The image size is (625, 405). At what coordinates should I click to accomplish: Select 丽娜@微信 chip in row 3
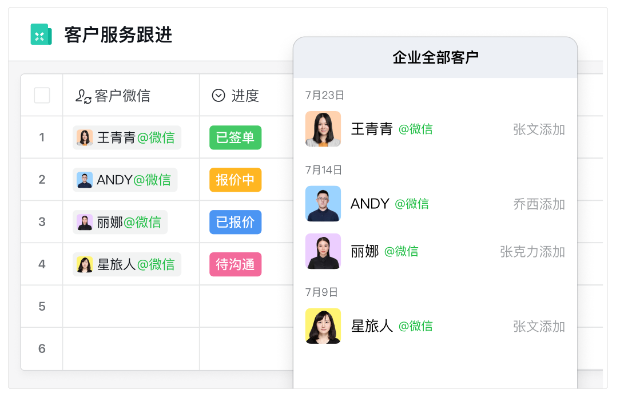click(120, 222)
